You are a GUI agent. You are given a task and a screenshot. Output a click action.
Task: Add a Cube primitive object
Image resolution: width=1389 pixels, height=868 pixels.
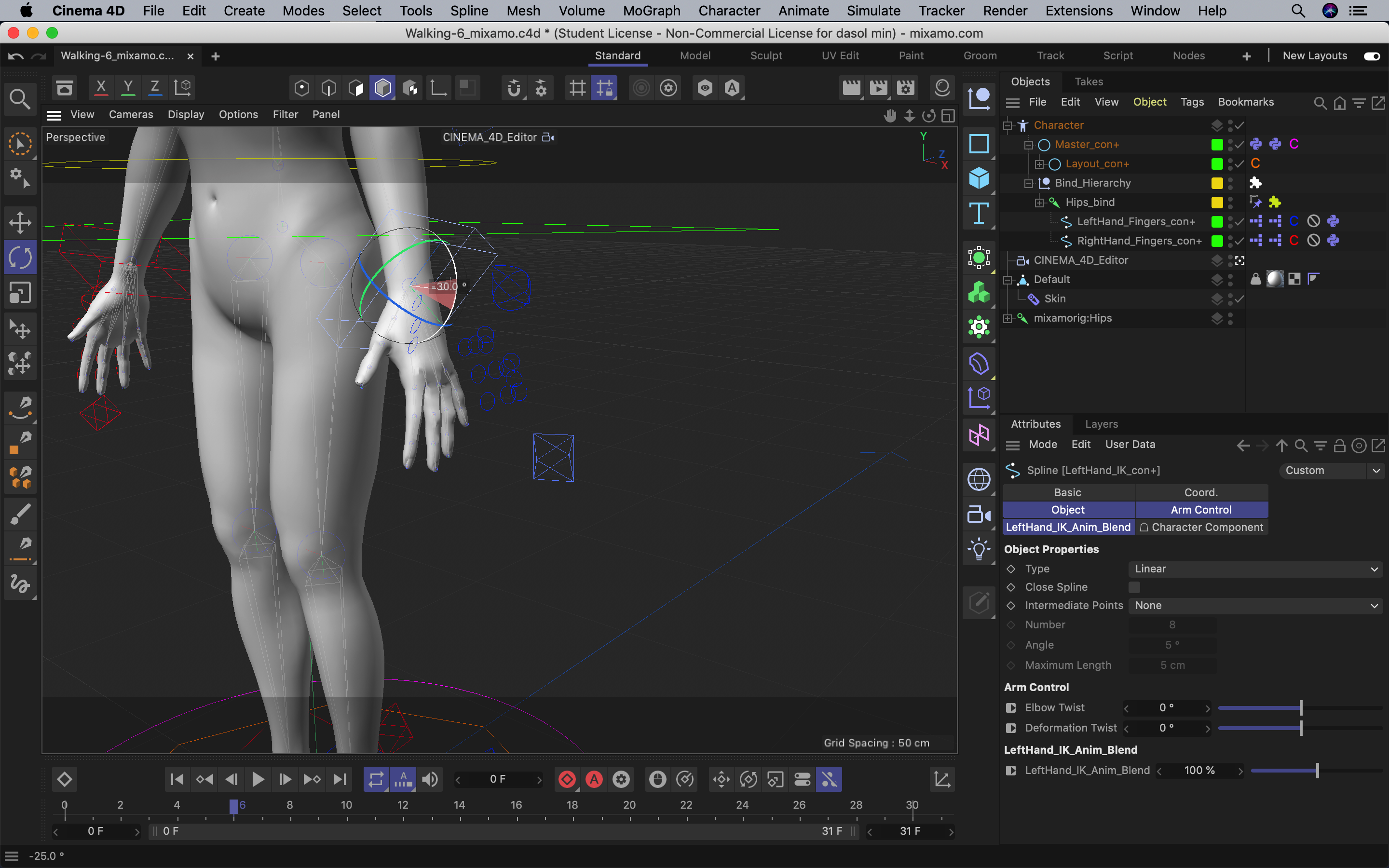click(979, 178)
